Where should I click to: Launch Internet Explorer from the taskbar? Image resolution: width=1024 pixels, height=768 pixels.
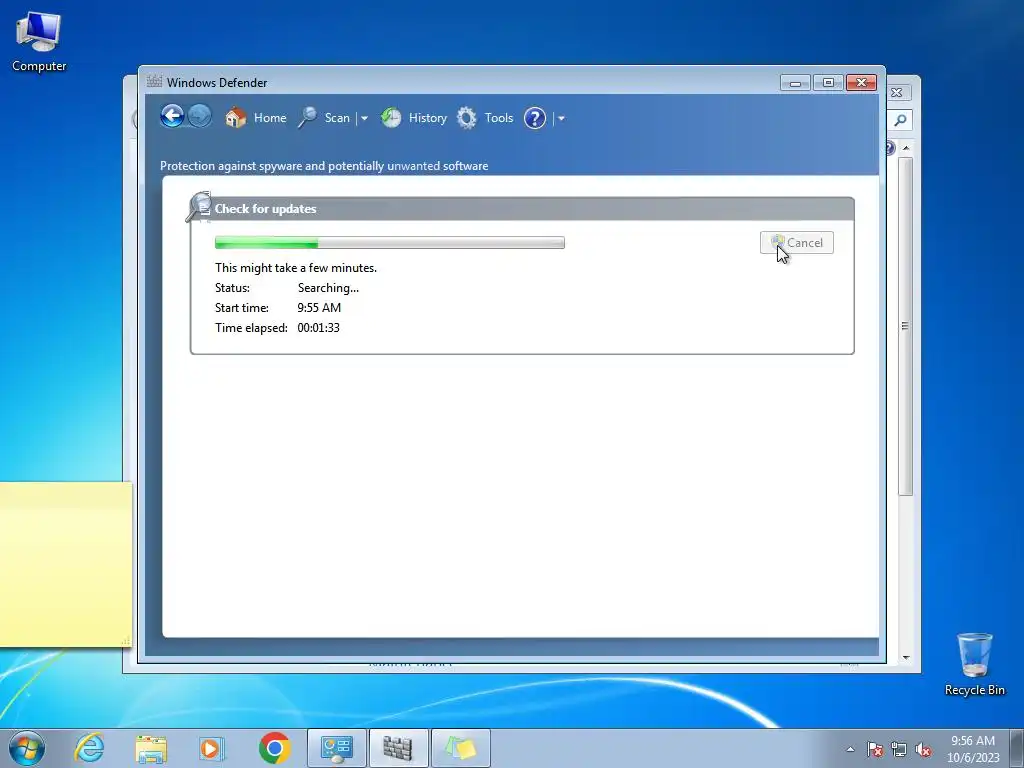[89, 748]
